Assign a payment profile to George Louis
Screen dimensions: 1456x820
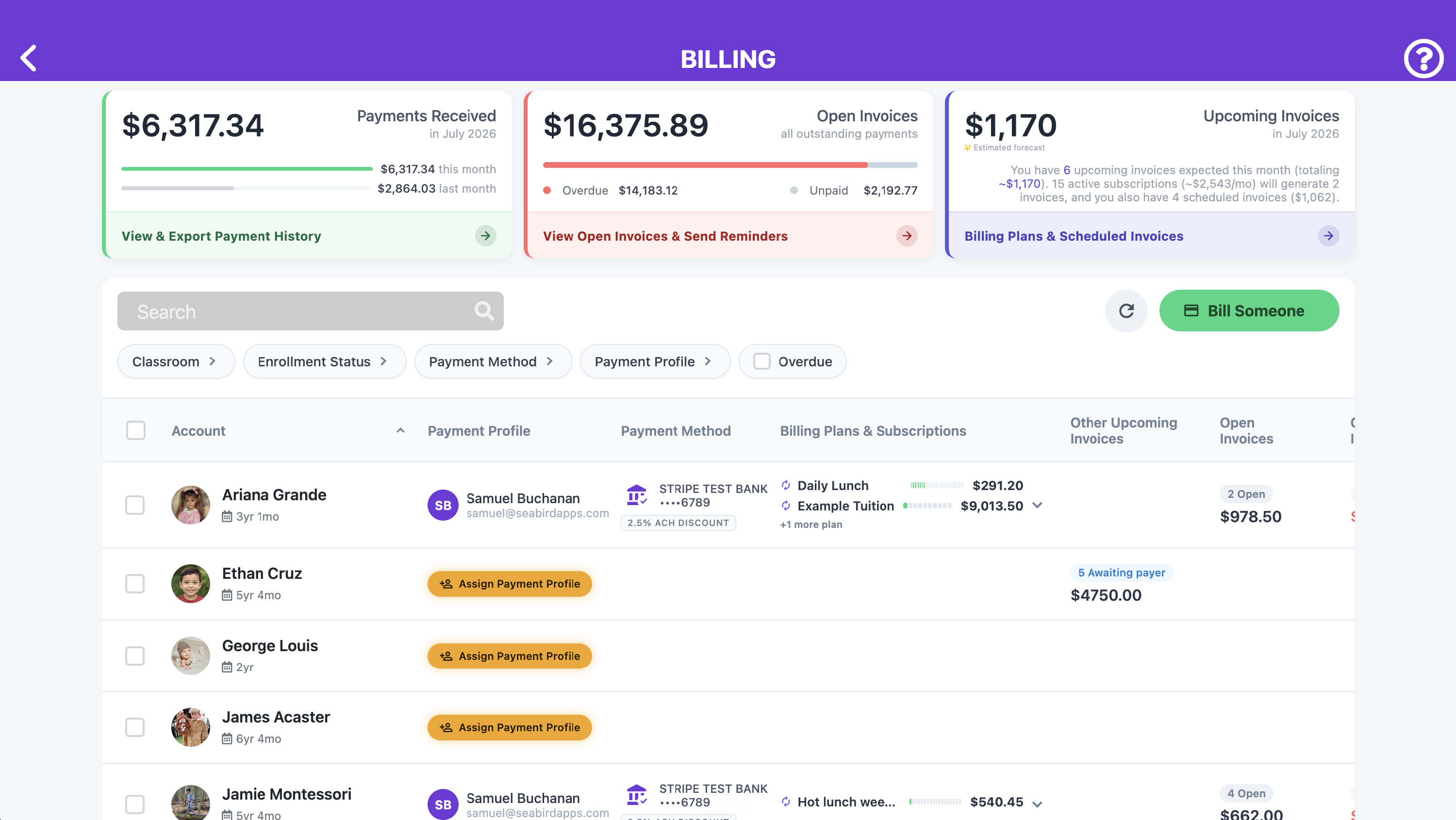pos(509,656)
